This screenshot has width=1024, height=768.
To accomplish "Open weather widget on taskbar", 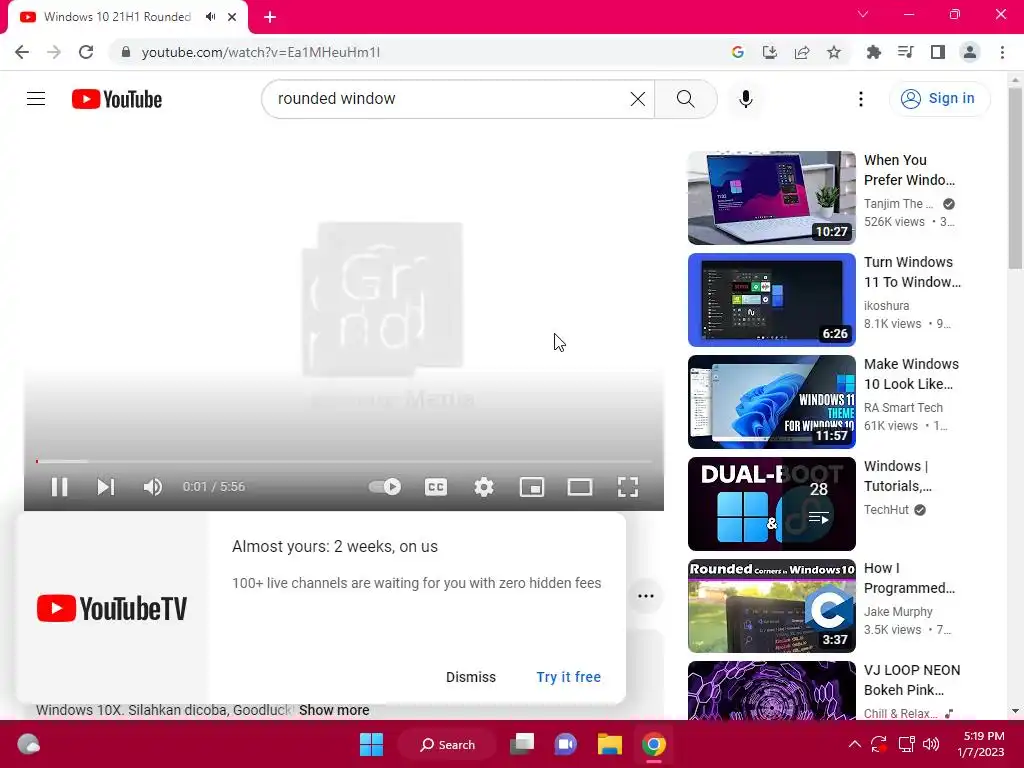I will (x=28, y=744).
